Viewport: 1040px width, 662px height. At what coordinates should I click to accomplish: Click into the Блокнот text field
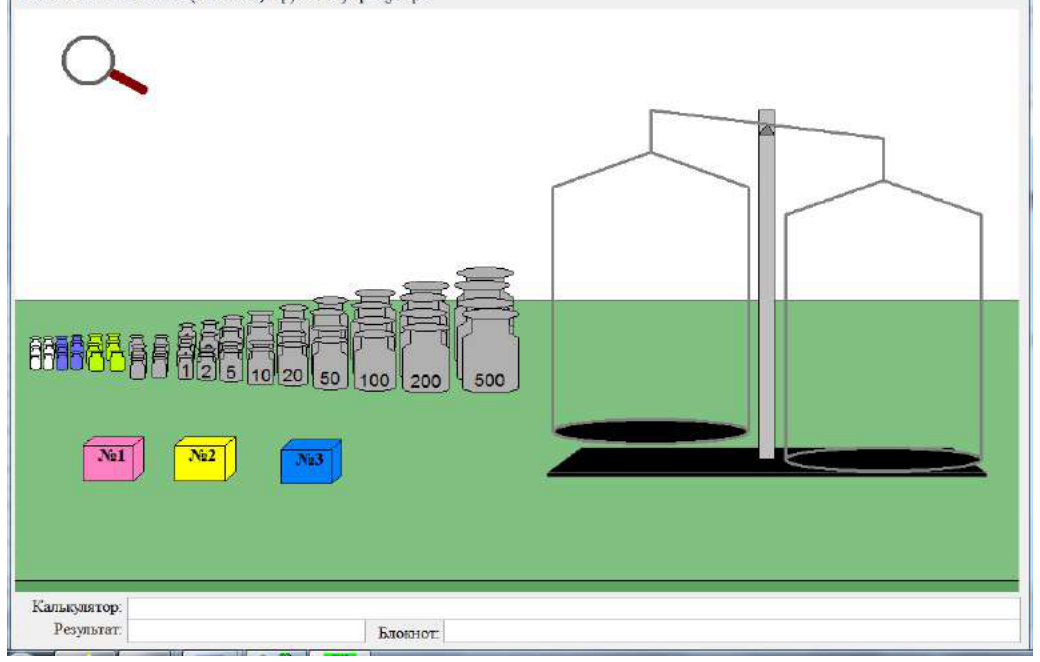pos(732,631)
